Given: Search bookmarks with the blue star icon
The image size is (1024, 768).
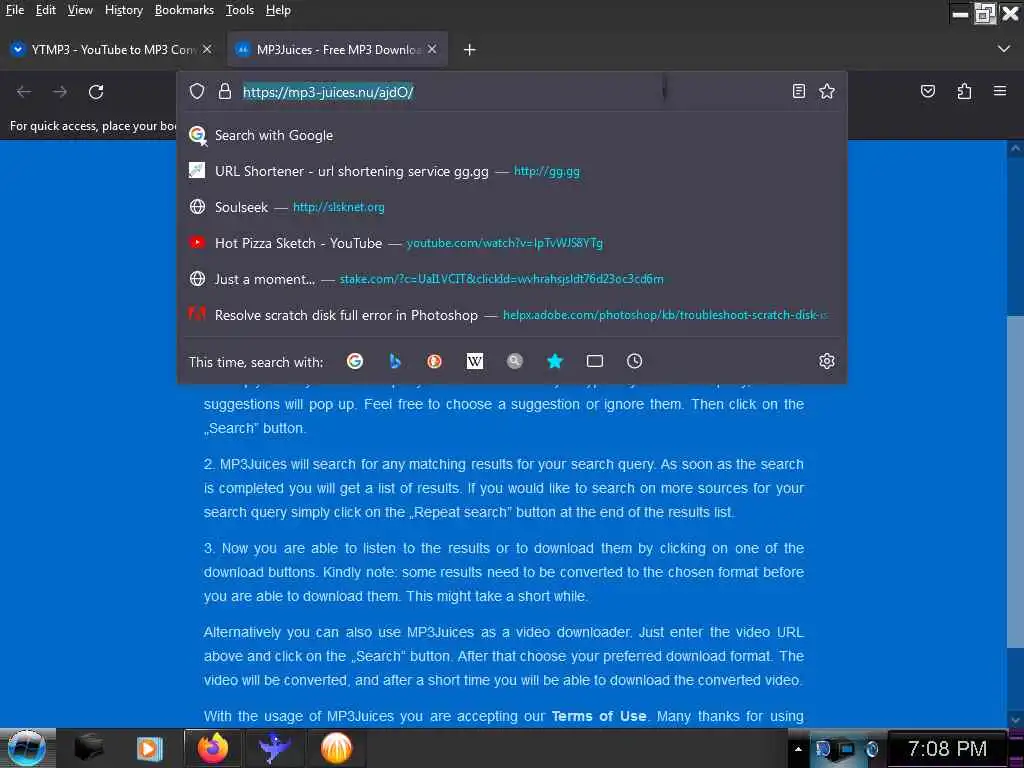Looking at the screenshot, I should coord(555,361).
